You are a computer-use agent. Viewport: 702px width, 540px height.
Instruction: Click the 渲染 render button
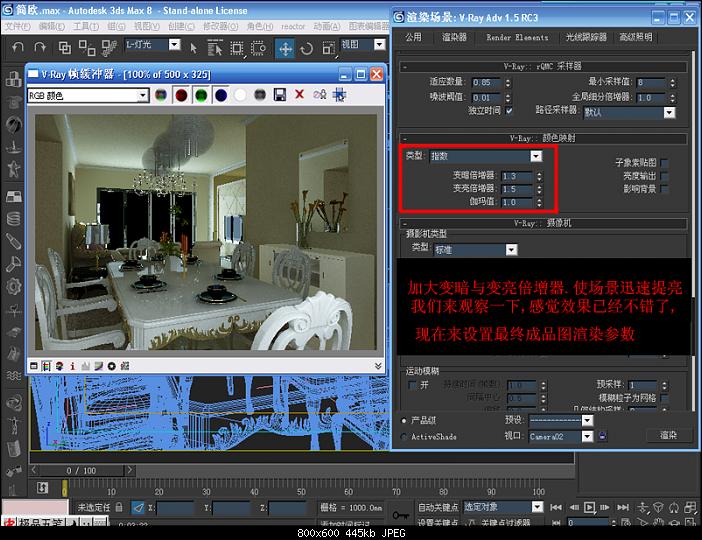(668, 435)
